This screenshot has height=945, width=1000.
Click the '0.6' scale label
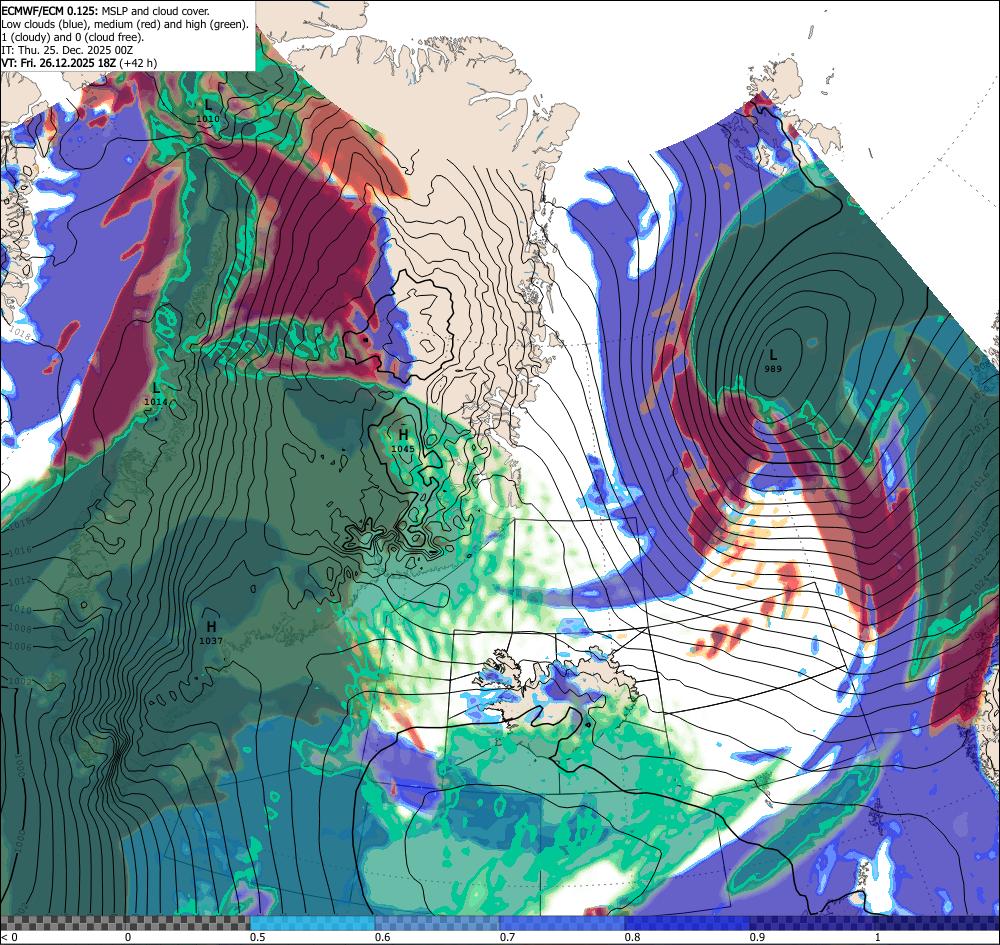[x=383, y=937]
